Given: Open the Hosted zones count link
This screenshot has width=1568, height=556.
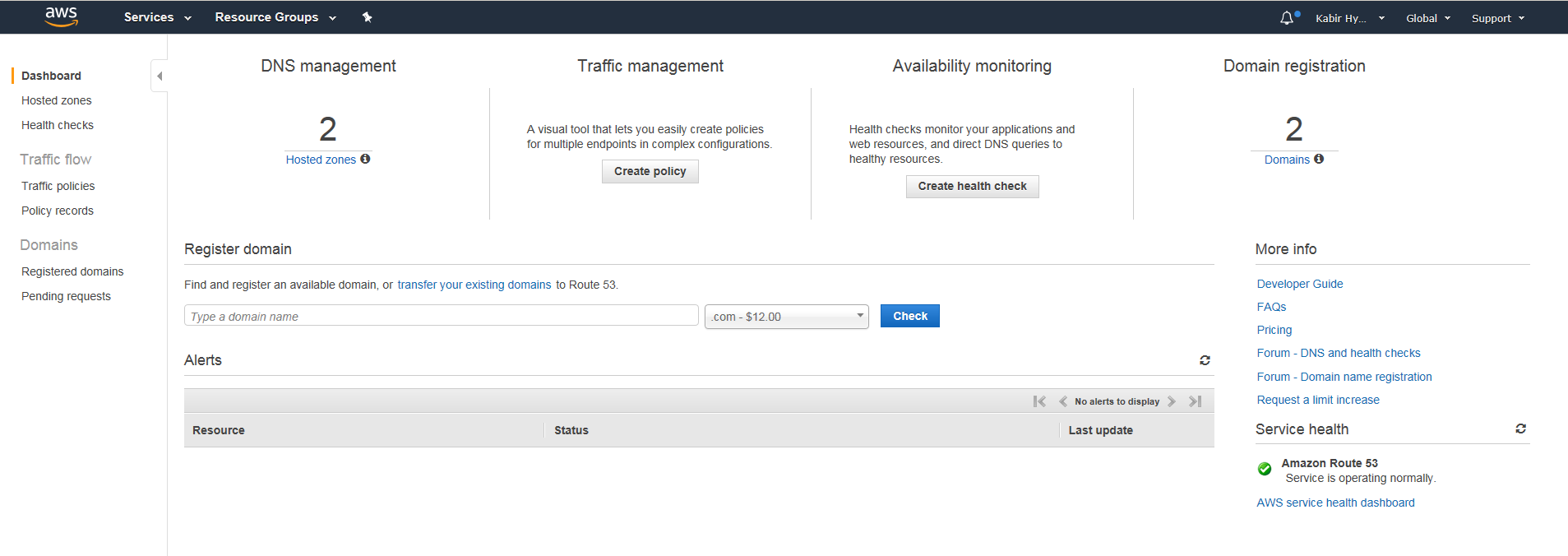Looking at the screenshot, I should click(321, 160).
